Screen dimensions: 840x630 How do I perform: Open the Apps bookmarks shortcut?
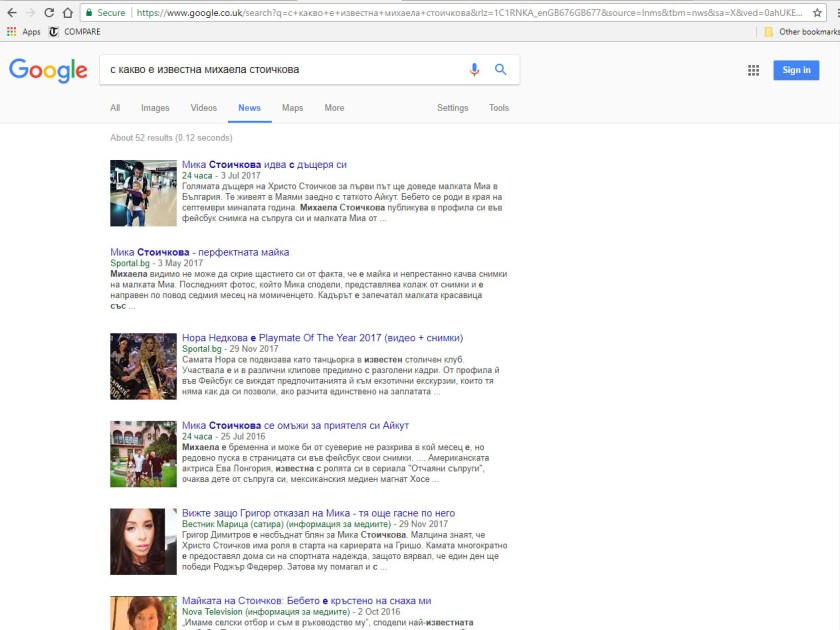point(24,32)
